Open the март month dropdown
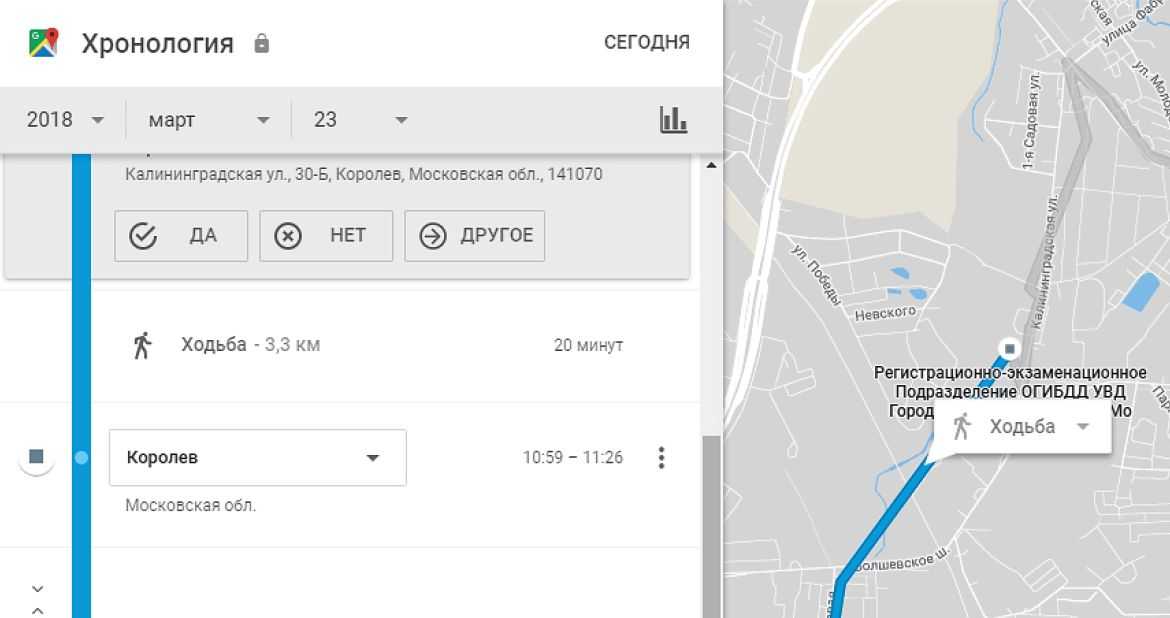This screenshot has height=618, width=1170. pyautogui.click(x=208, y=120)
